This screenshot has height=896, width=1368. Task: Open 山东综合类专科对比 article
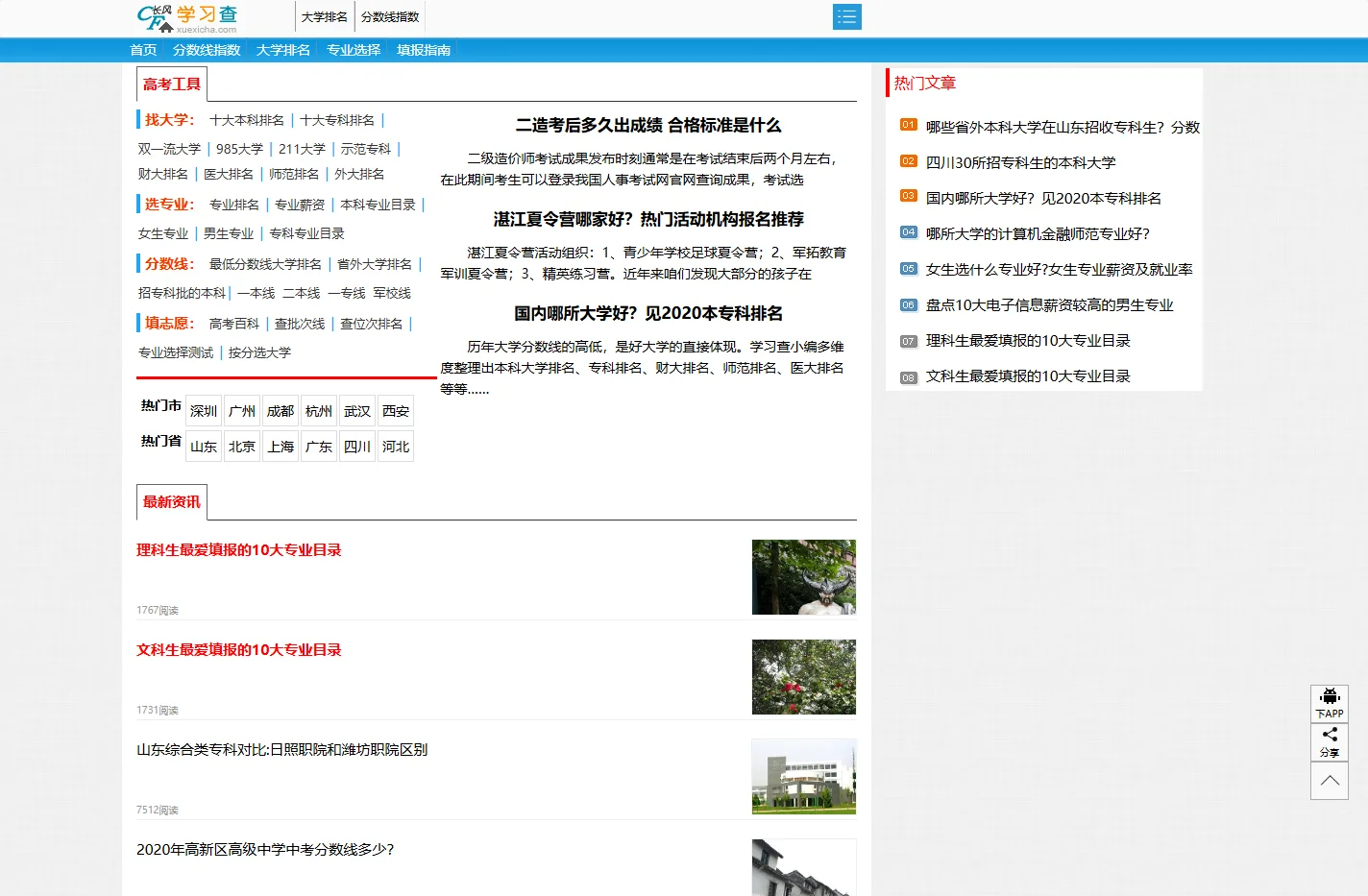click(x=281, y=750)
